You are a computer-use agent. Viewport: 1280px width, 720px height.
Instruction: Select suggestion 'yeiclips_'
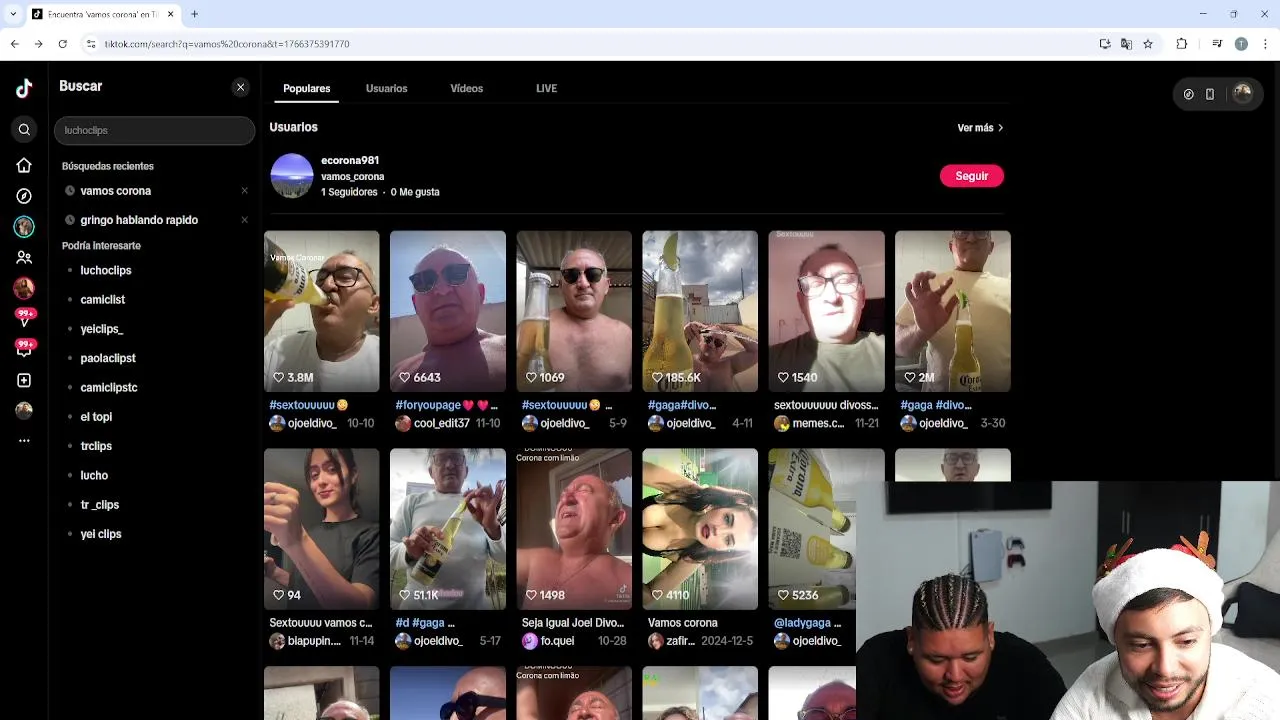point(102,329)
